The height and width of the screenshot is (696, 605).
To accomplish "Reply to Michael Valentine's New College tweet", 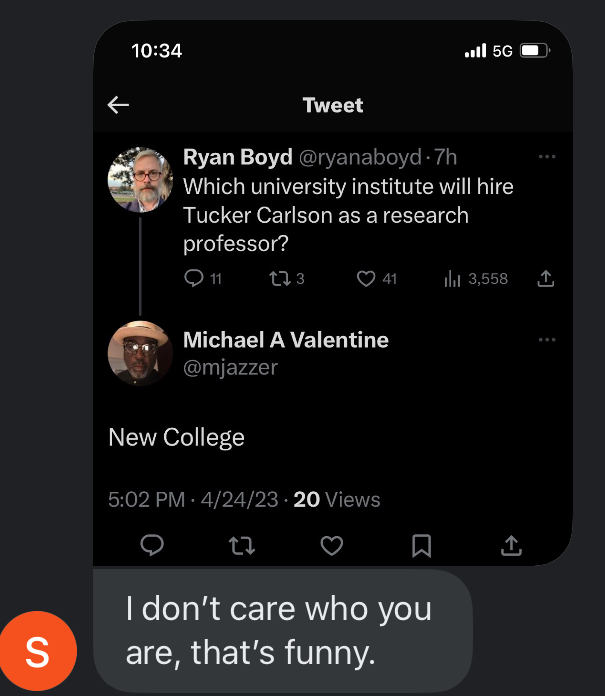I will (x=152, y=545).
